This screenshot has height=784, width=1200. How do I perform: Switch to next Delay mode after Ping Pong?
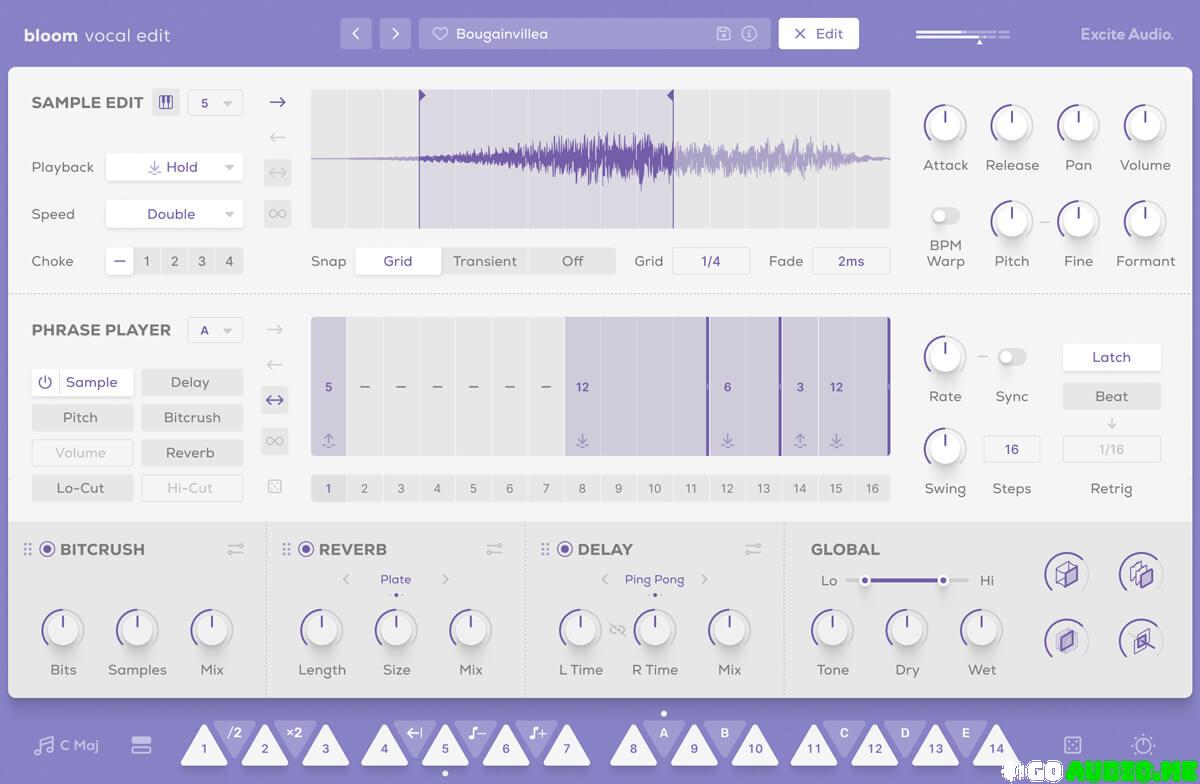click(704, 579)
